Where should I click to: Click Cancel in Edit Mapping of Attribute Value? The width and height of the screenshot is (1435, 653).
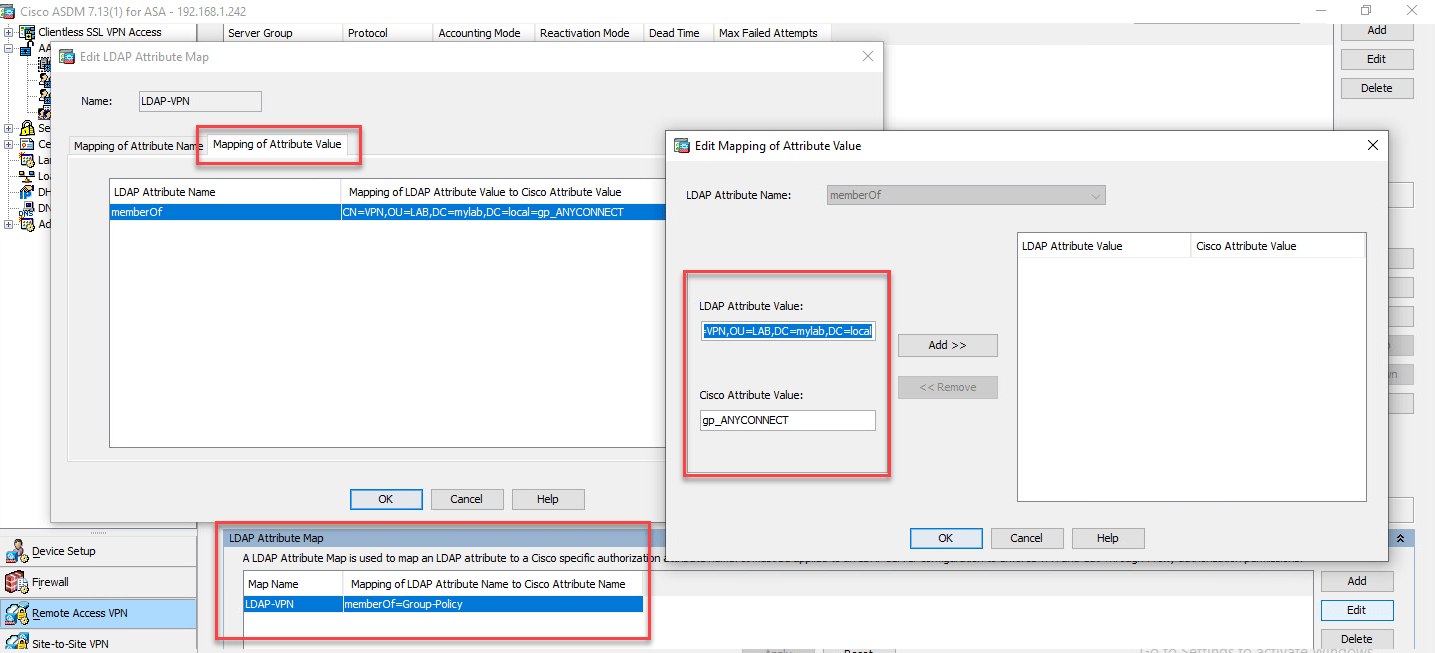point(1026,538)
